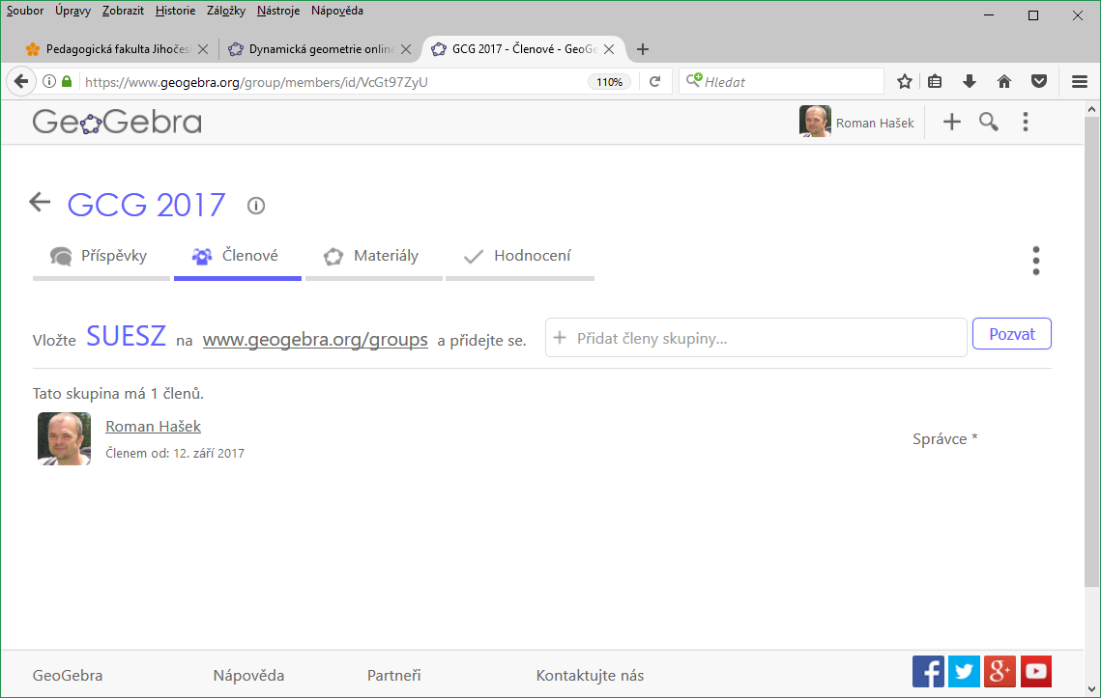Click the SUESZ group code
The image size is (1101, 698).
(126, 336)
